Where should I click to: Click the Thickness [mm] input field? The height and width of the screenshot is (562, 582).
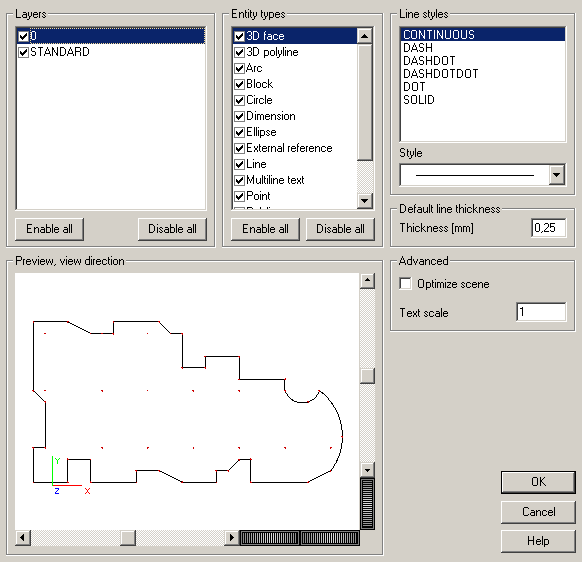click(x=549, y=228)
